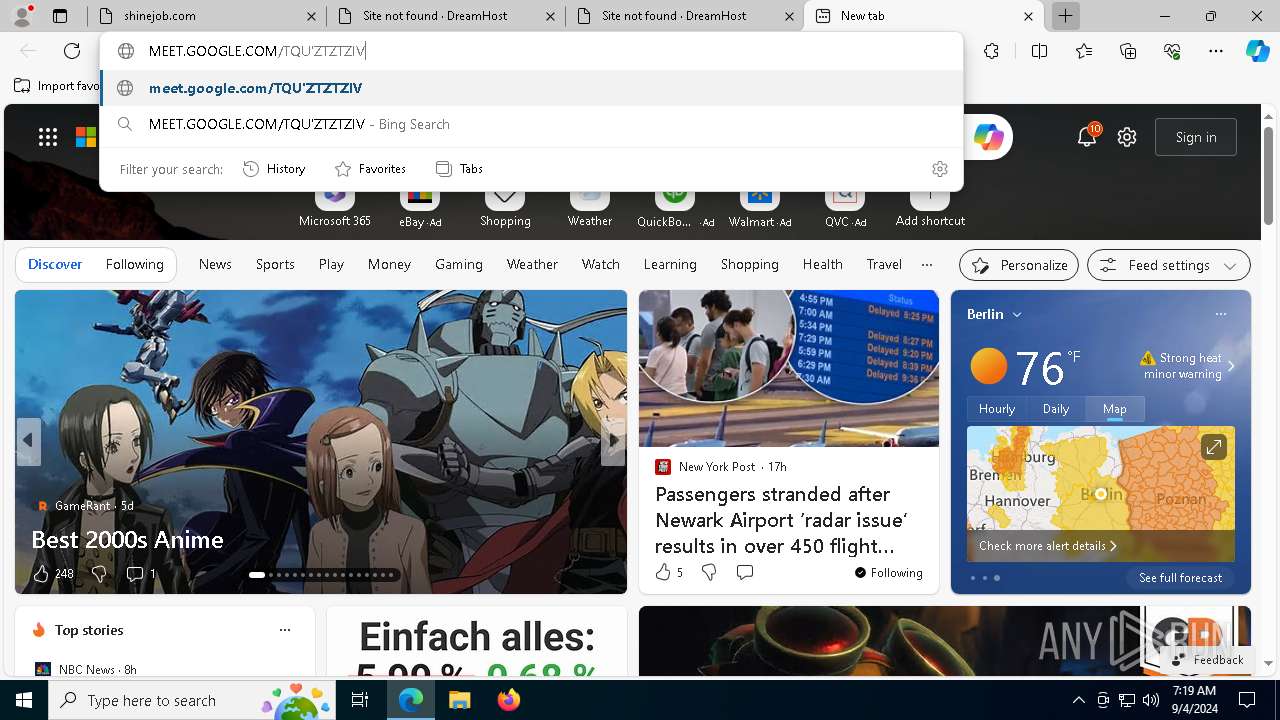Show hidden system tray icons
Image resolution: width=1280 pixels, height=720 pixels.
point(1078,700)
